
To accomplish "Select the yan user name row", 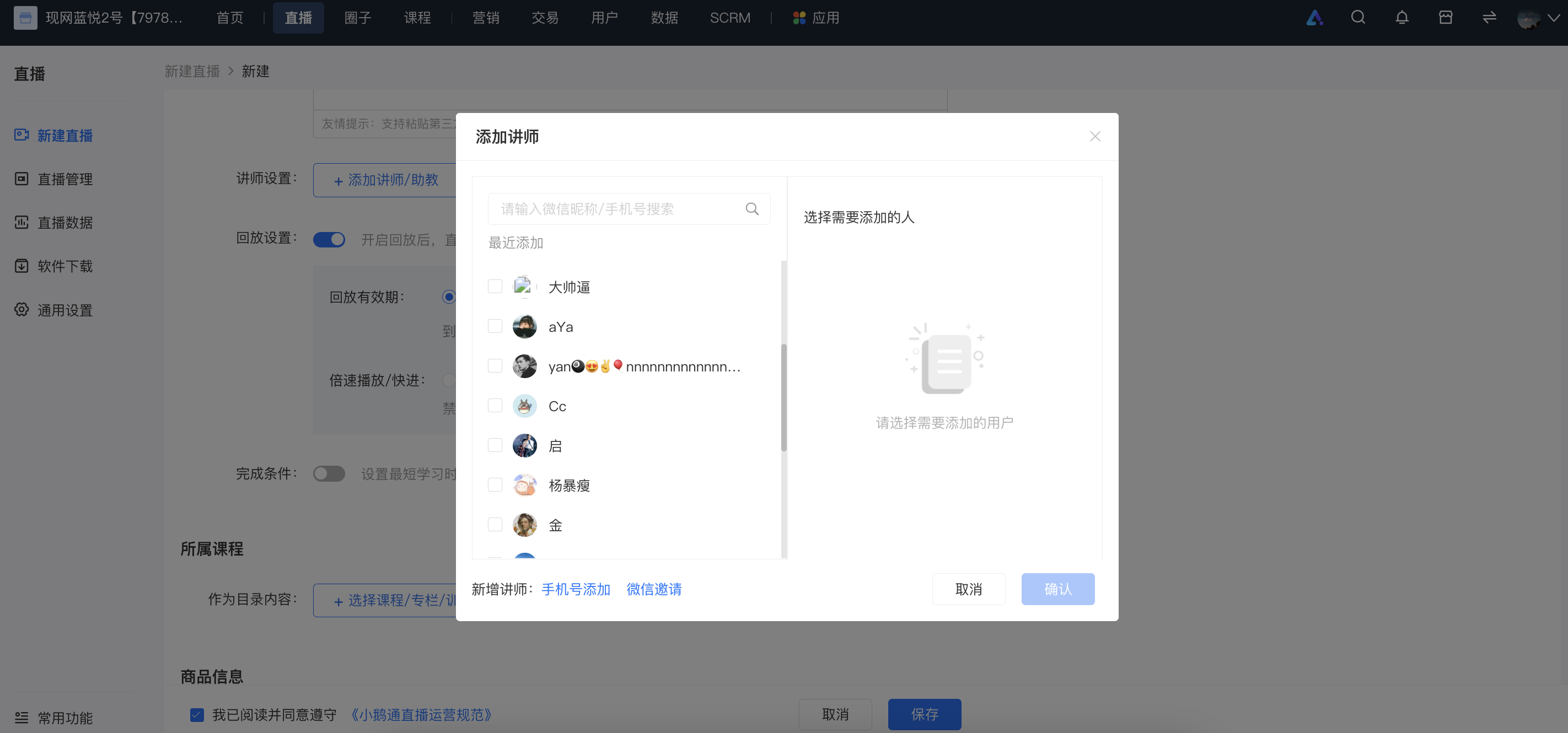I will pos(645,366).
